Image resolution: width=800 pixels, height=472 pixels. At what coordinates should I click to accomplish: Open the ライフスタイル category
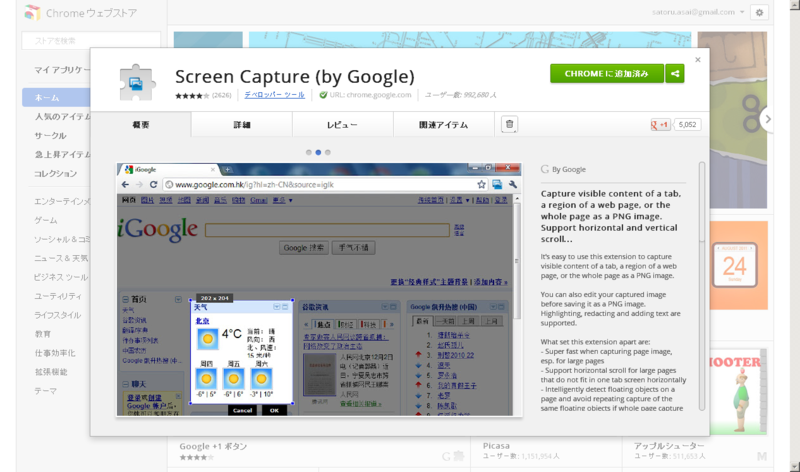57,315
